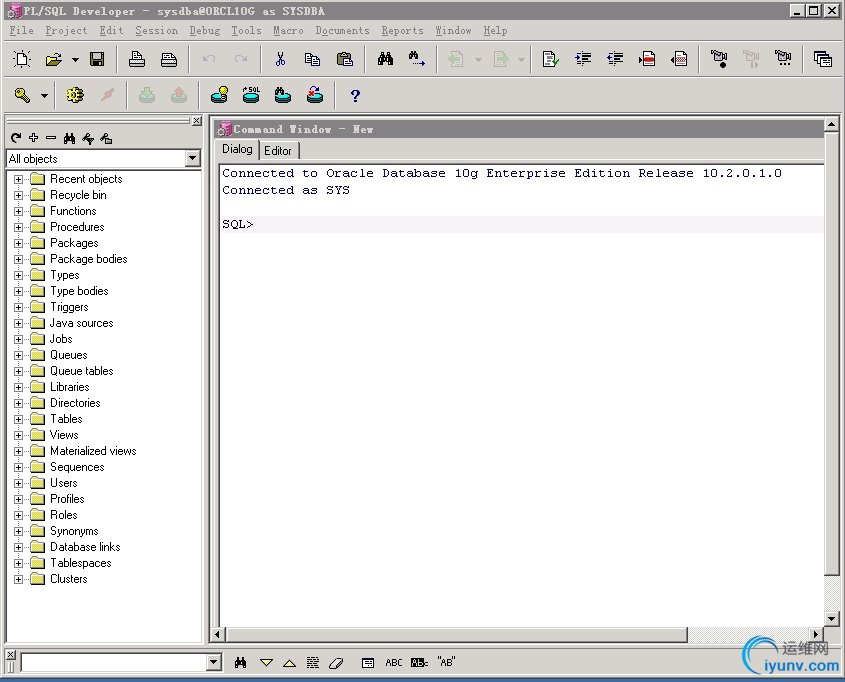The width and height of the screenshot is (845, 682).
Task: Open the Tools menu
Action: coord(246,31)
